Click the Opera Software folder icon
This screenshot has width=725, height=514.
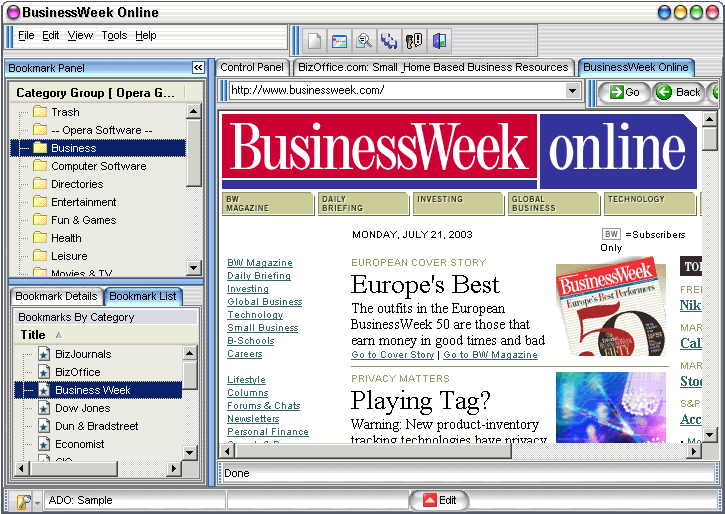40,129
